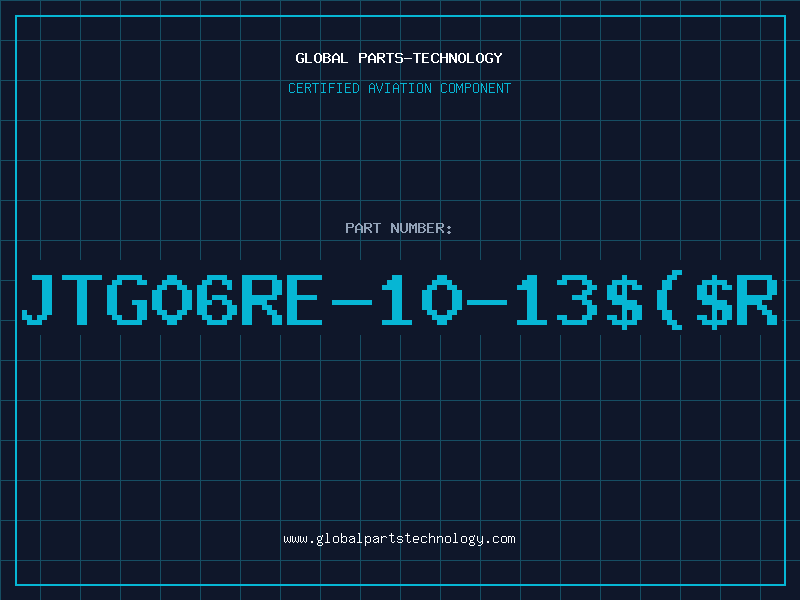The image size is (800, 600).
Task: Click the word GLOBAL in the header
Action: coord(321,58)
